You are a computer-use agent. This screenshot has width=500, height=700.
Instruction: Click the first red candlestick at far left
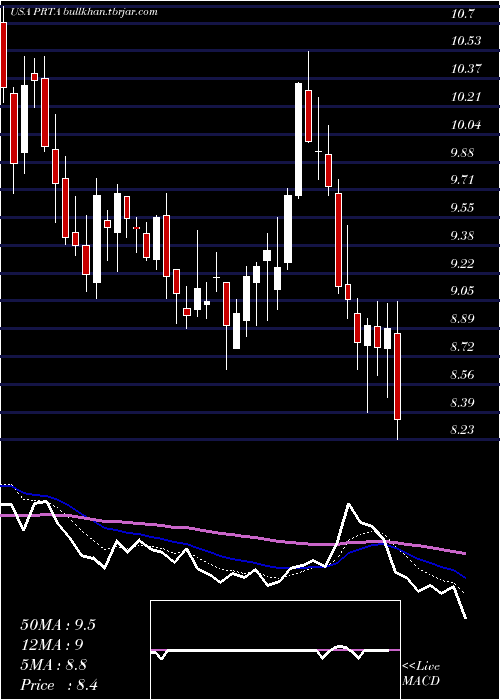4,55
